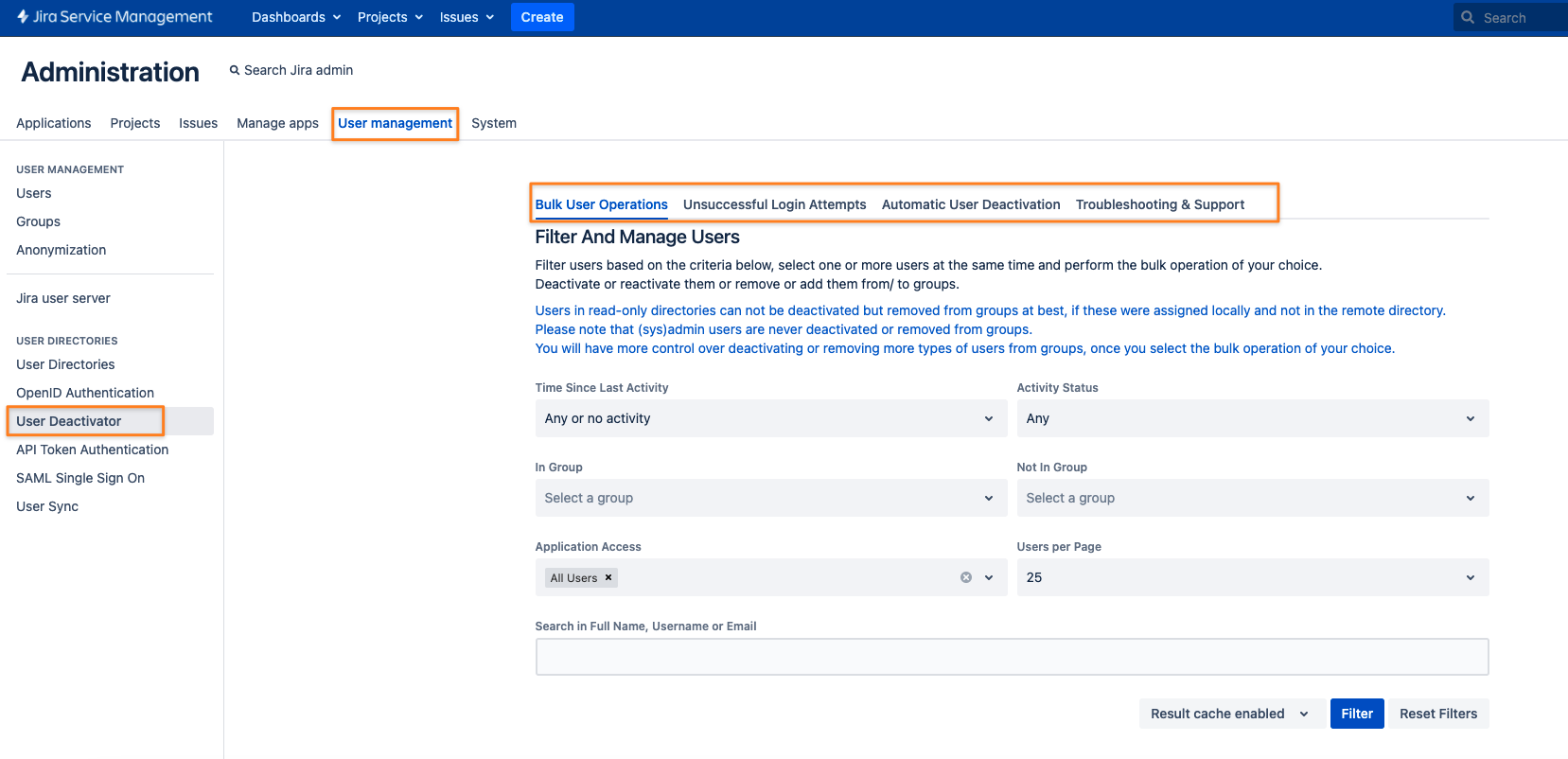Open User Directories in the sidebar

65,364
